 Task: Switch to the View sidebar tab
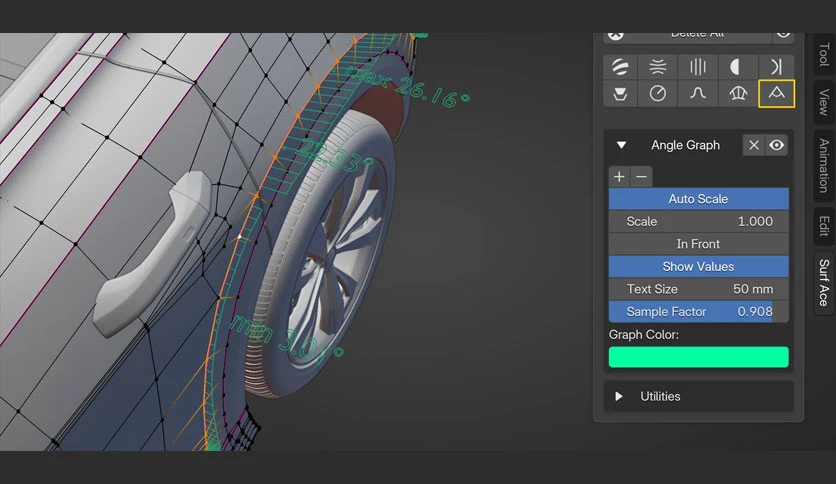824,102
